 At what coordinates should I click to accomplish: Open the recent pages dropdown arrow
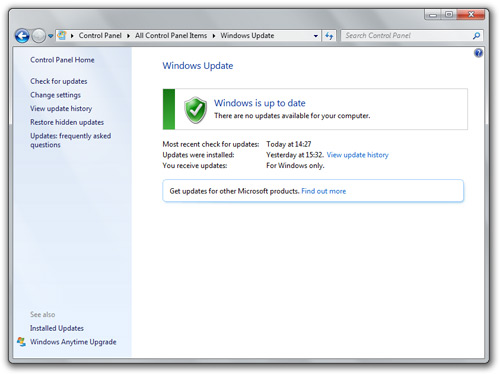pyautogui.click(x=50, y=36)
